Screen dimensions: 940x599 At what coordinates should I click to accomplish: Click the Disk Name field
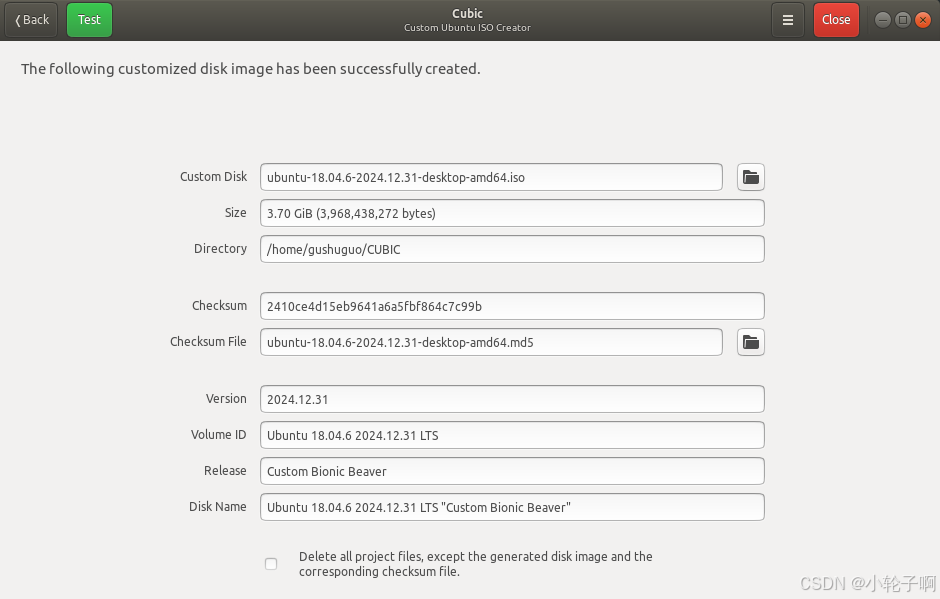click(512, 507)
